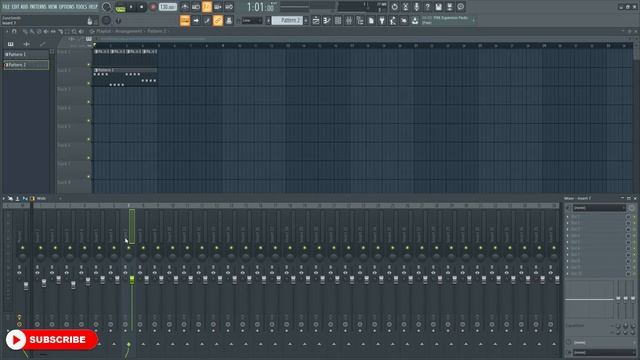Open the Line snap dropdown
Viewport: 640px width, 360px height.
click(x=252, y=20)
